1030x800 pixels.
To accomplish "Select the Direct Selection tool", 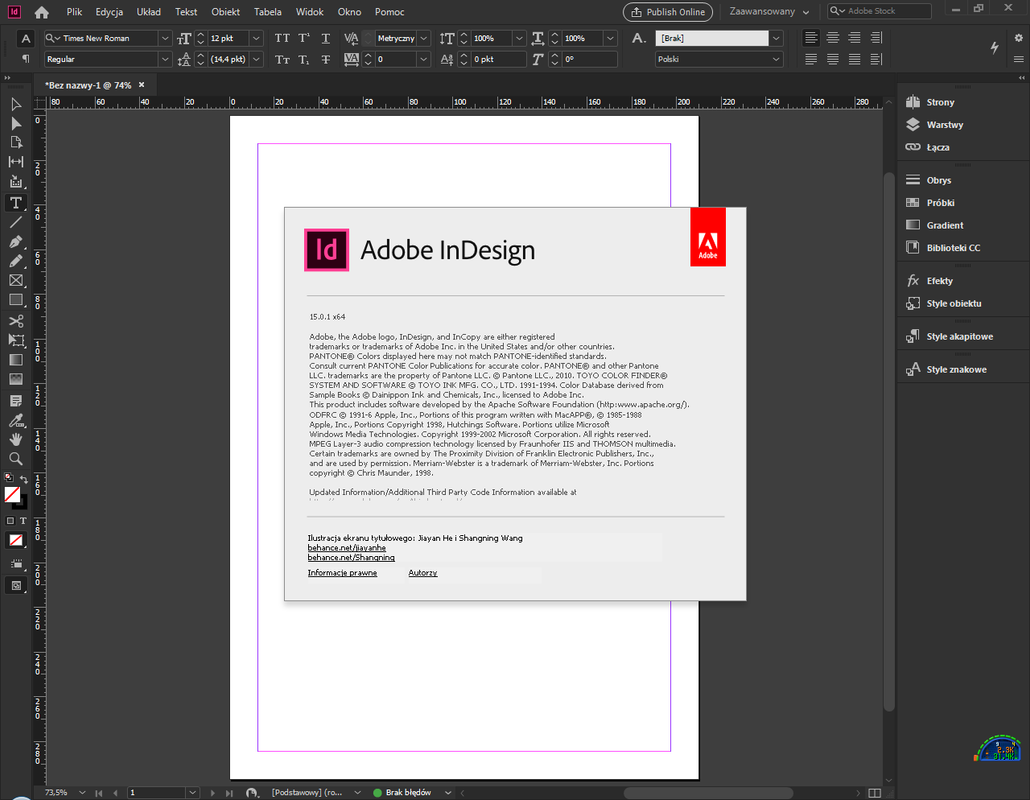I will pos(16,123).
